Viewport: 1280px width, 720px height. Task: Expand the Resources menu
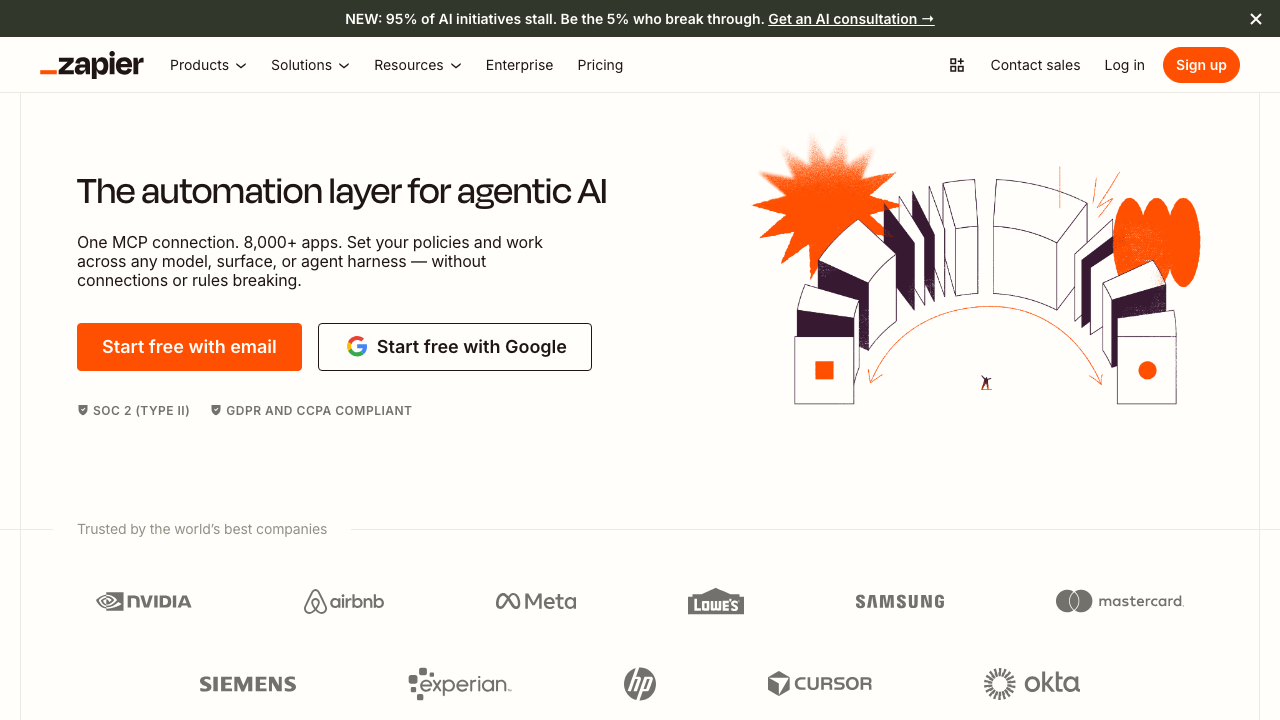coord(417,65)
